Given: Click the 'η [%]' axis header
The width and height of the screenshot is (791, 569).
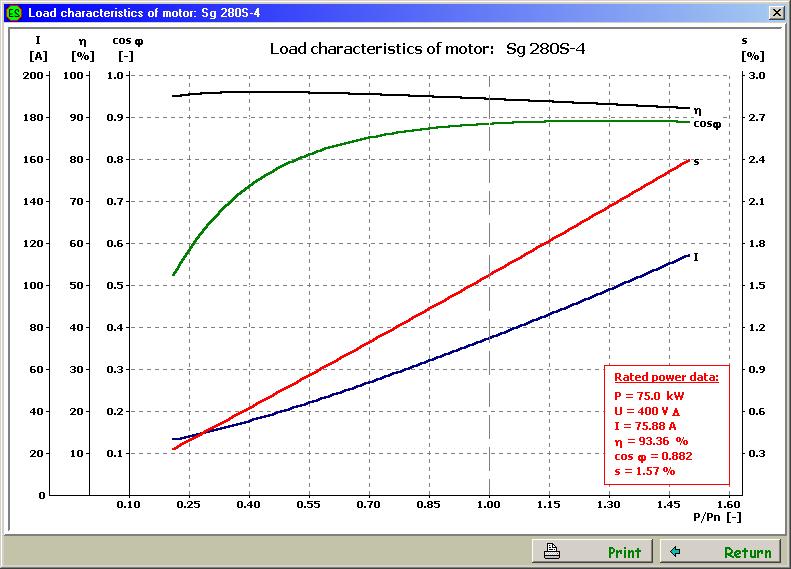Looking at the screenshot, I should 83,49.
